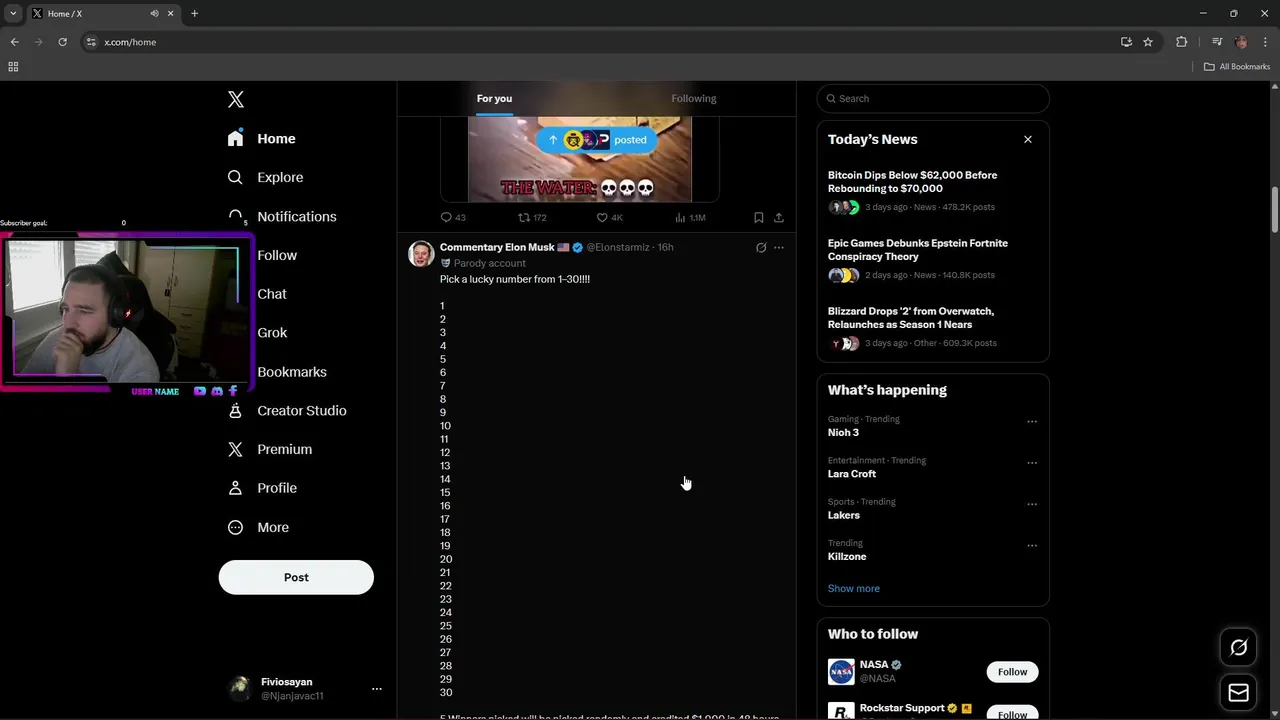Open a new browser tab
Image resolution: width=1280 pixels, height=720 pixels.
[x=194, y=13]
